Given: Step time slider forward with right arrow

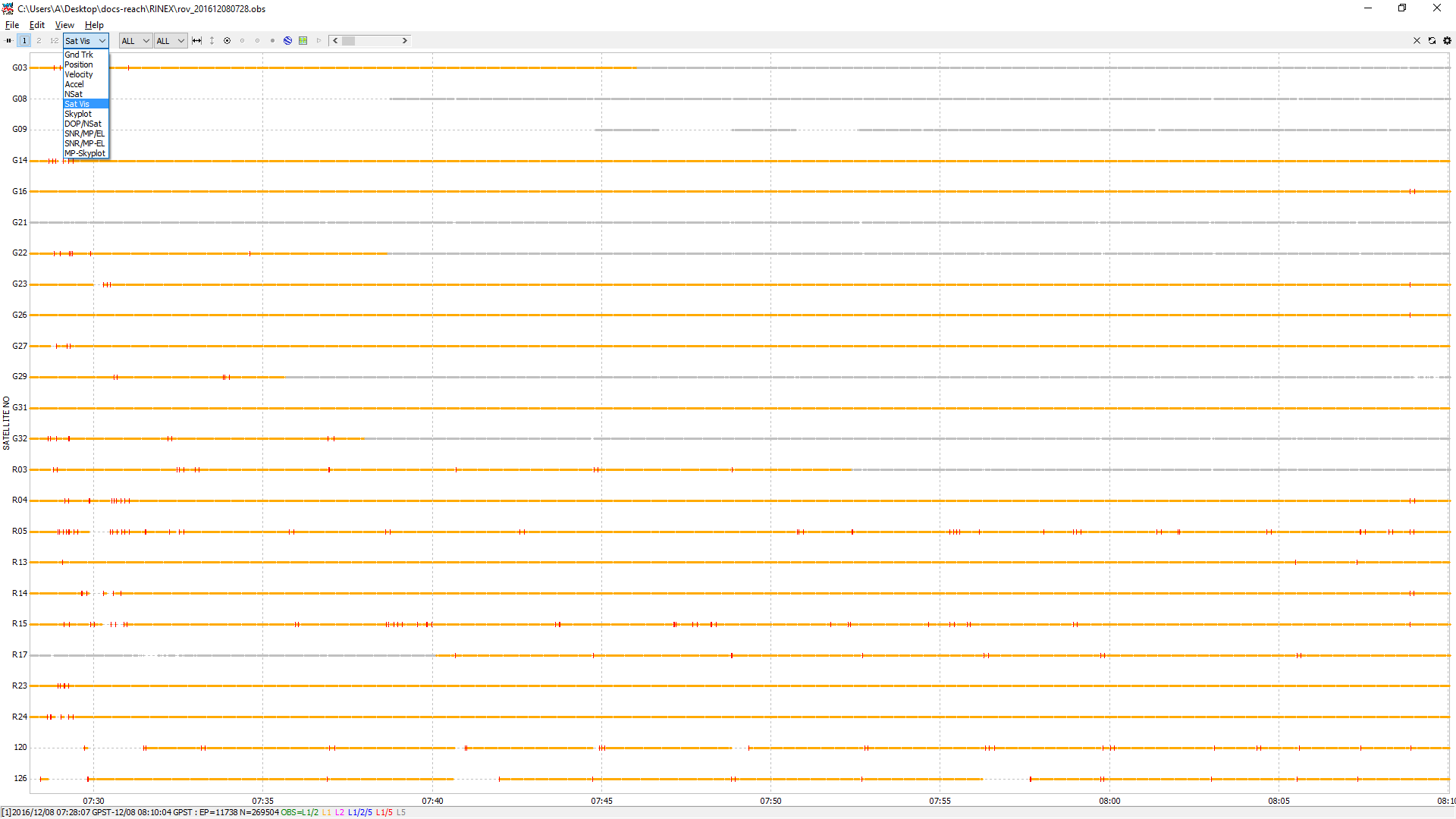Looking at the screenshot, I should point(404,41).
